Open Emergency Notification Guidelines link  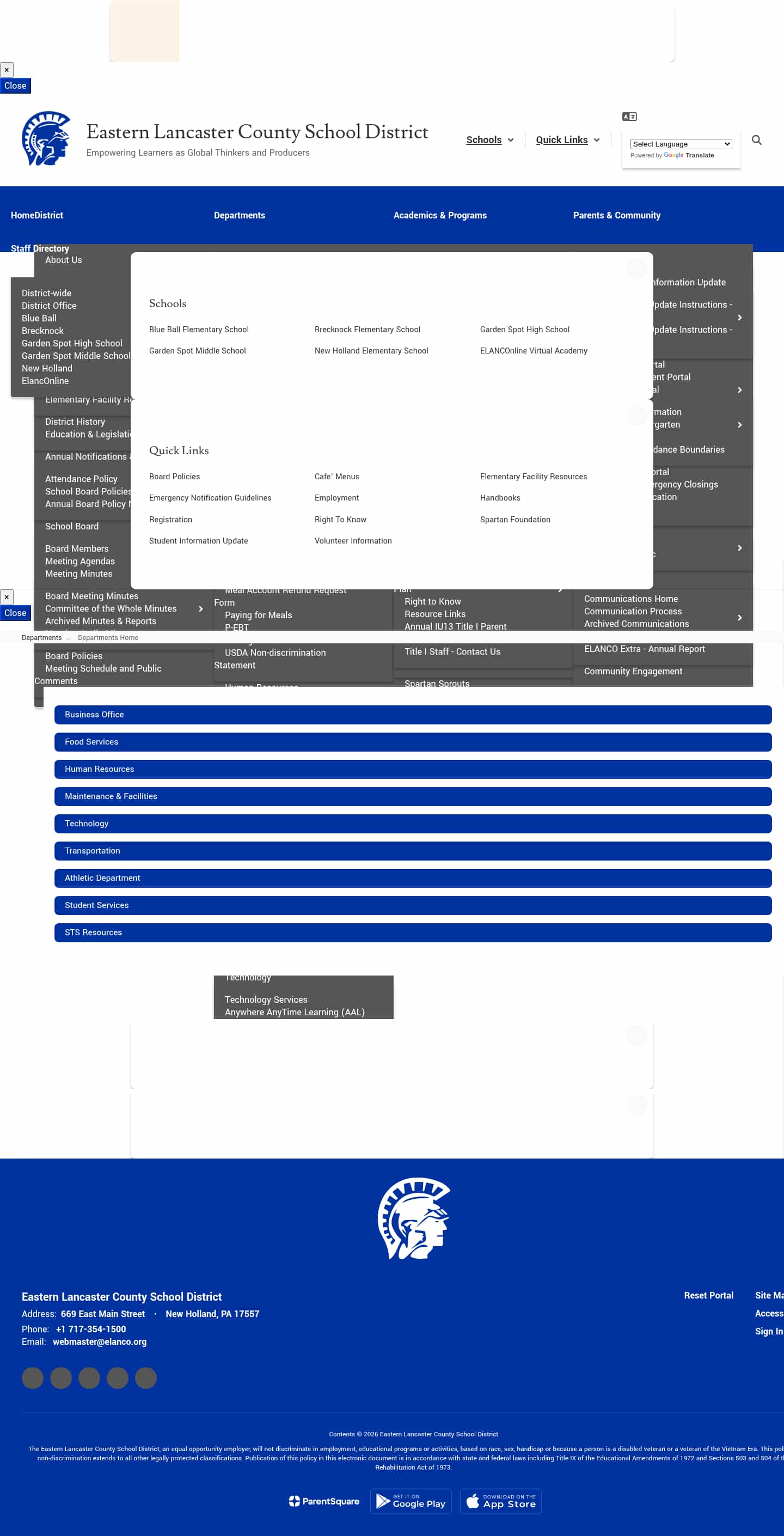pos(210,498)
